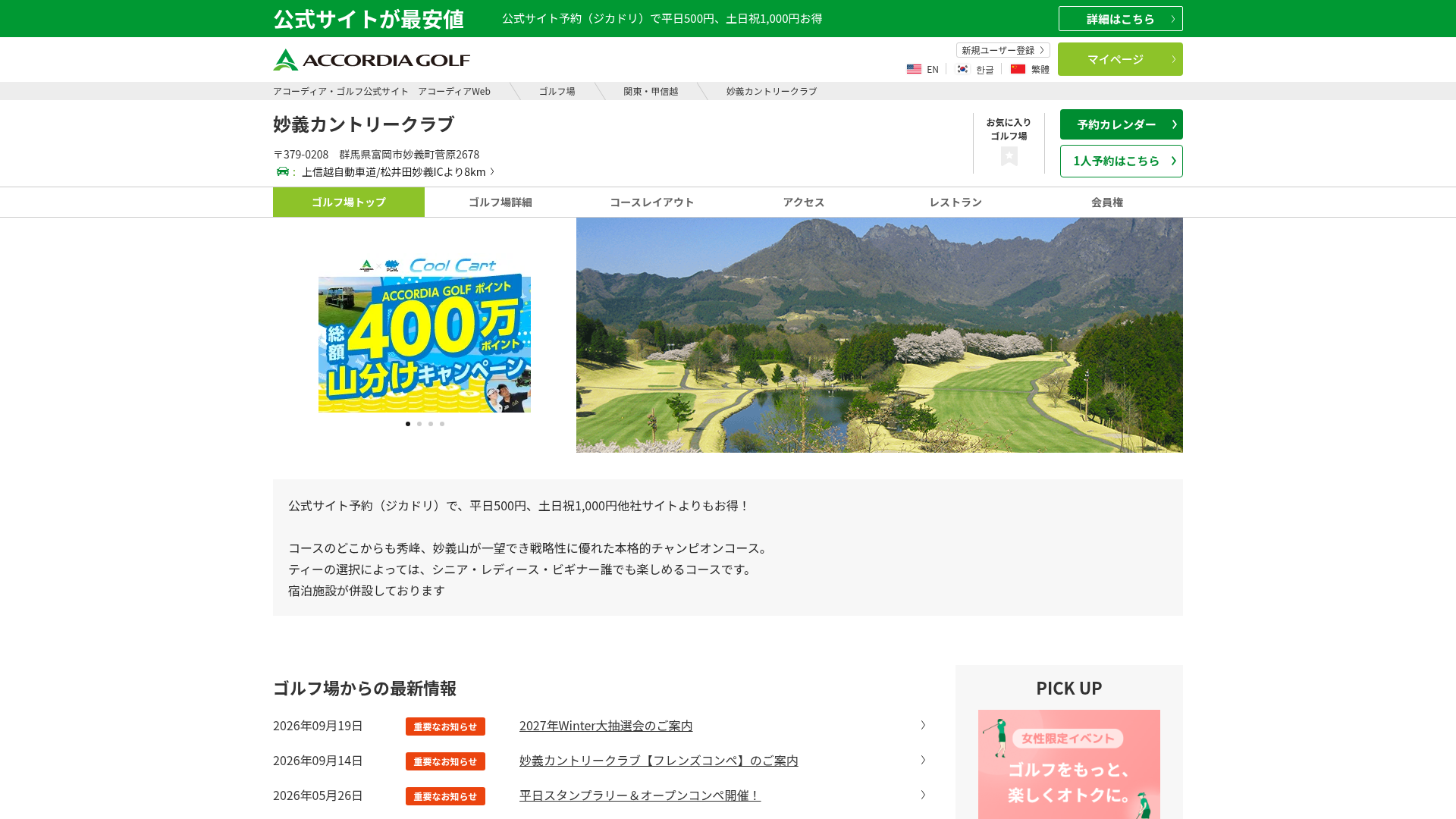Viewport: 1456px width, 819px height.
Task: Open the ゴルフ場詳細 tab
Action: point(500,202)
